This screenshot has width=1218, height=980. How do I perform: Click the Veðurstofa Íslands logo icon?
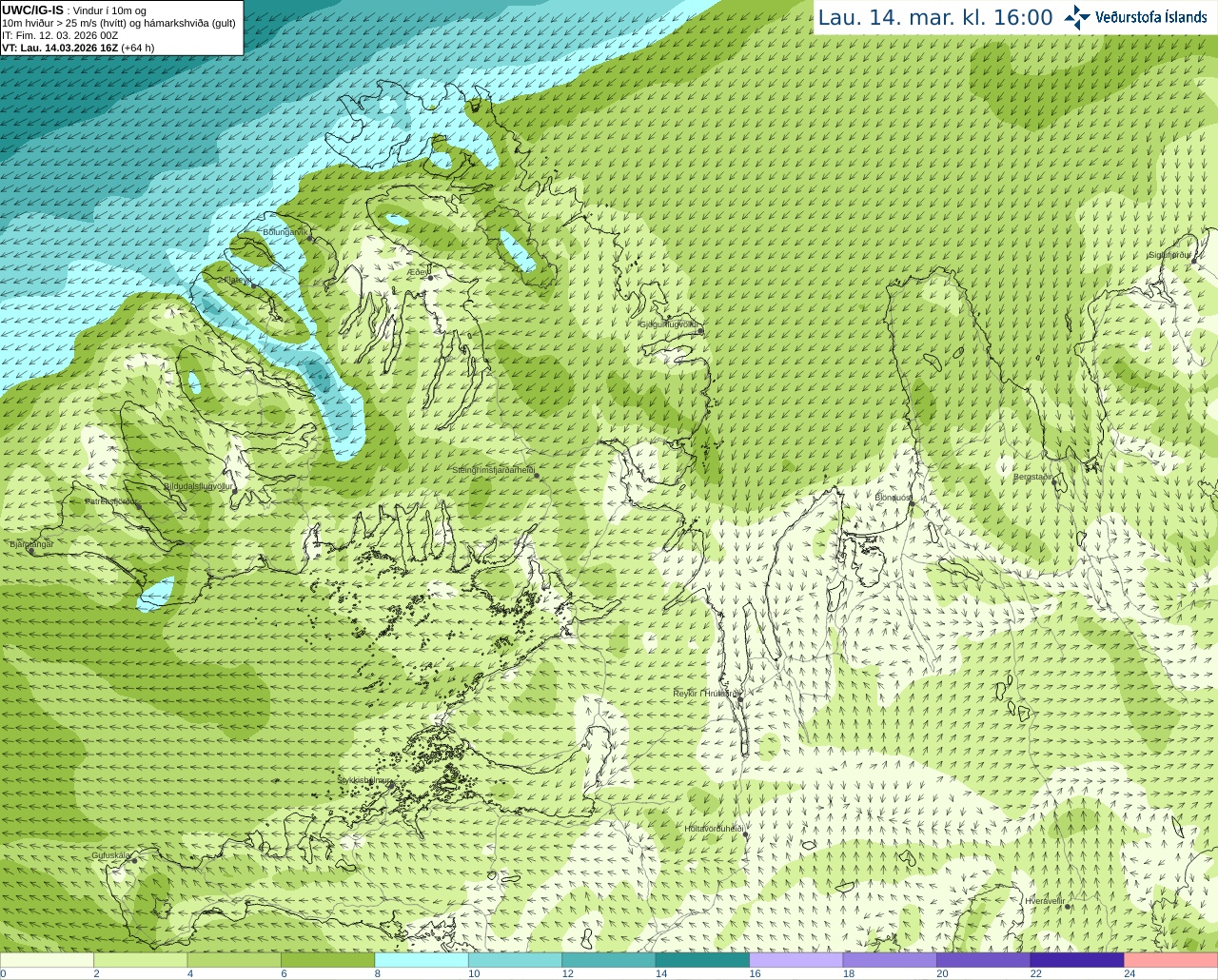coord(1077,17)
